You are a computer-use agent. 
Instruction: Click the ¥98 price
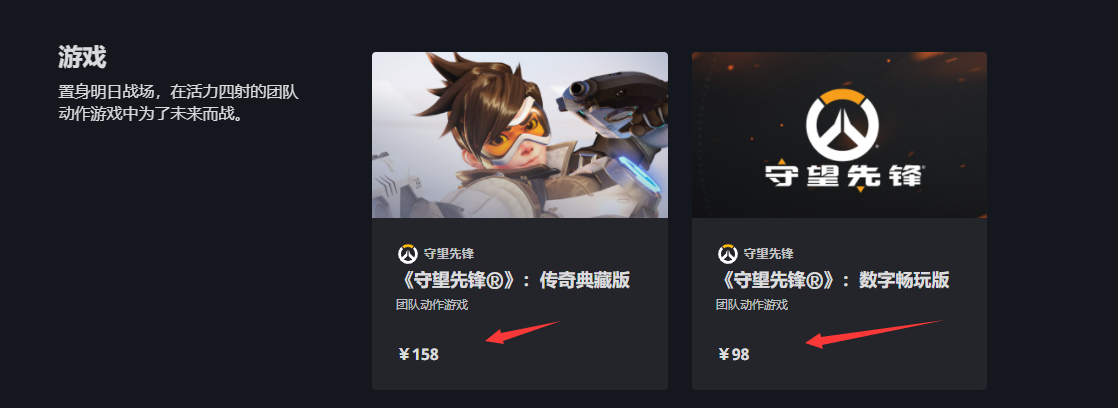tap(734, 354)
